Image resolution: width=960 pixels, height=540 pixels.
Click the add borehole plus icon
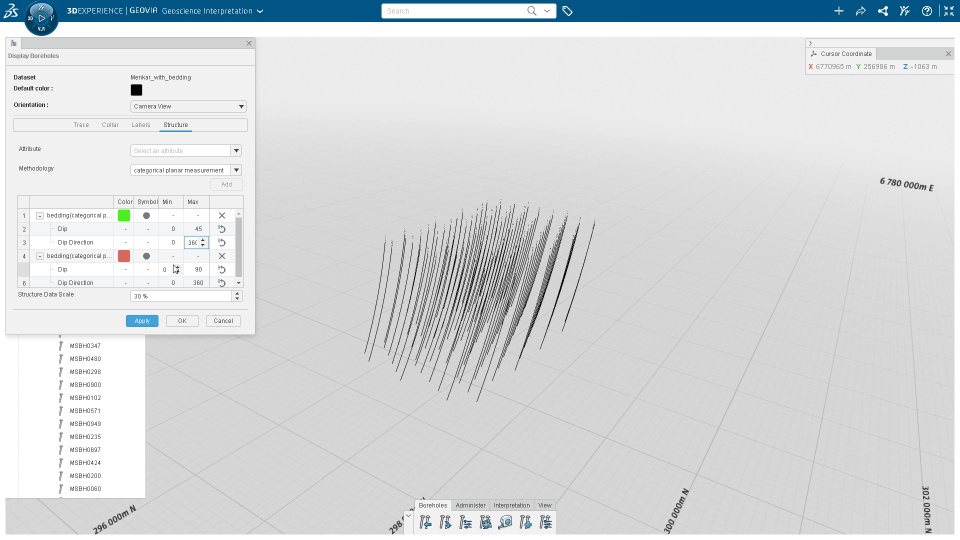(525, 522)
